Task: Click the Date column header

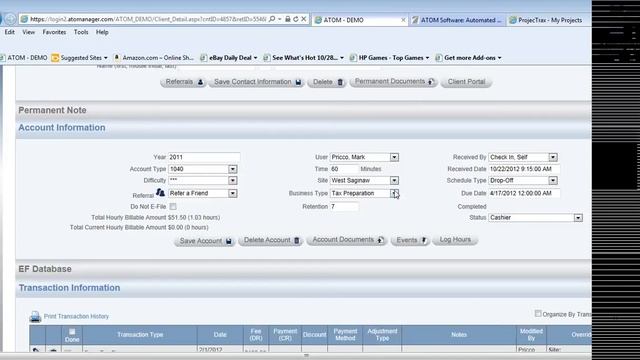Action: click(x=220, y=335)
